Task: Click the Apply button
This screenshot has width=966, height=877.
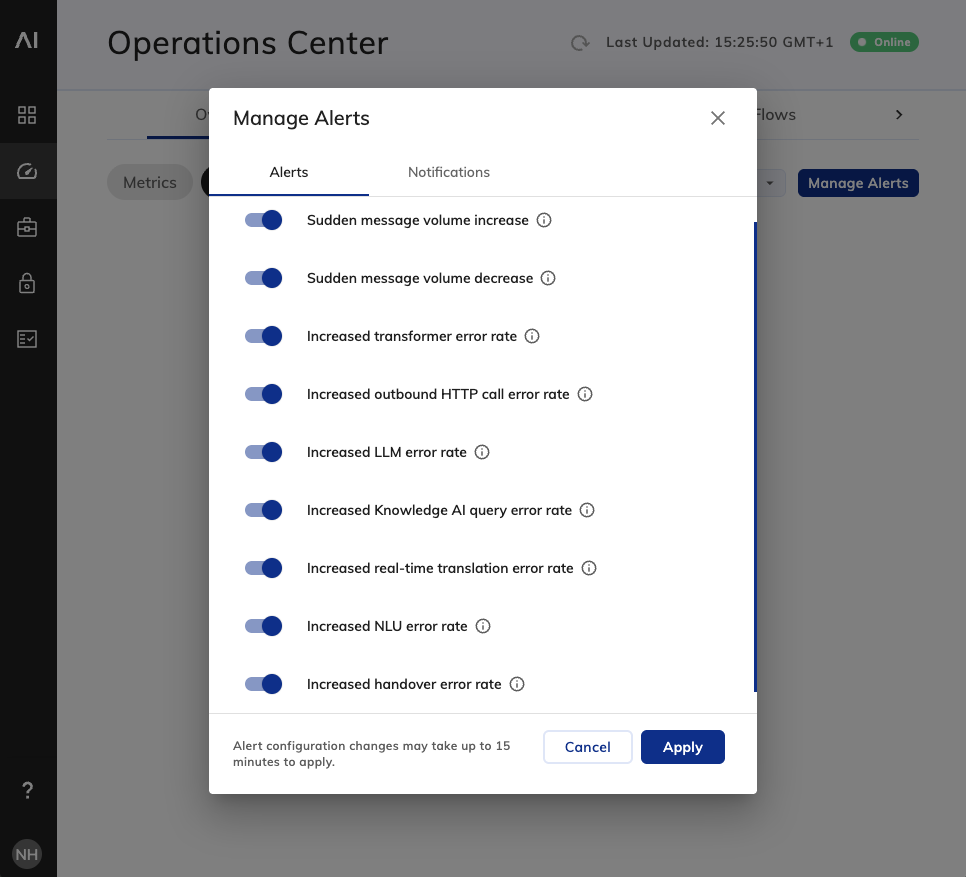Action: [682, 747]
